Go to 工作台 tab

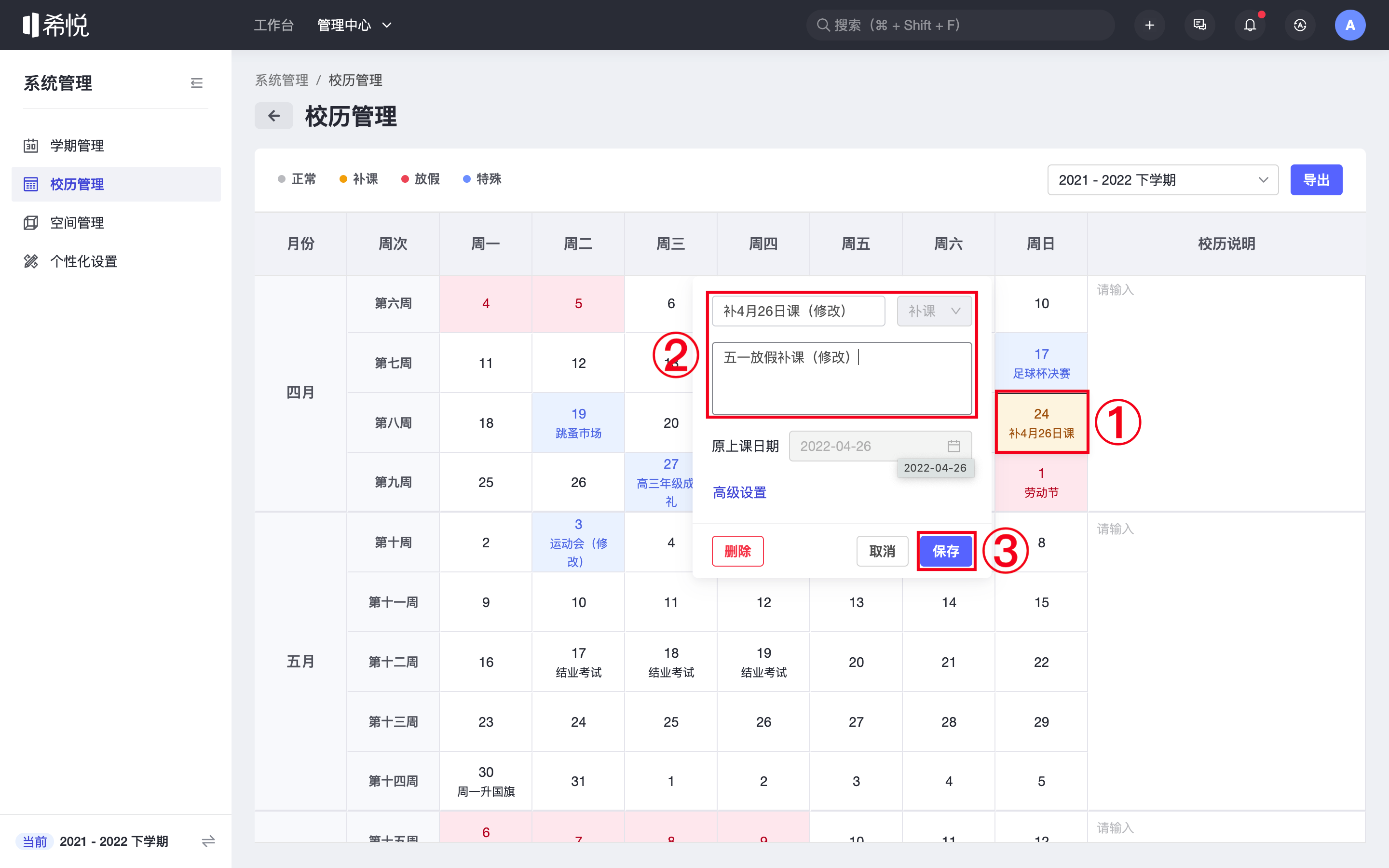pos(274,25)
